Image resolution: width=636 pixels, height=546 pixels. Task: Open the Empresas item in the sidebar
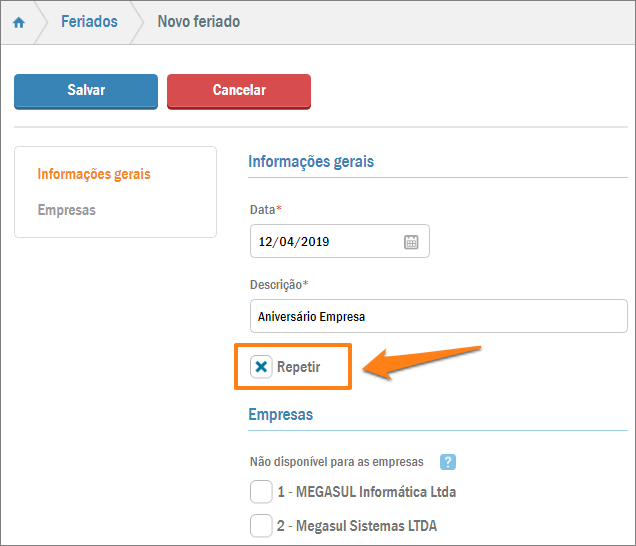[x=66, y=210]
